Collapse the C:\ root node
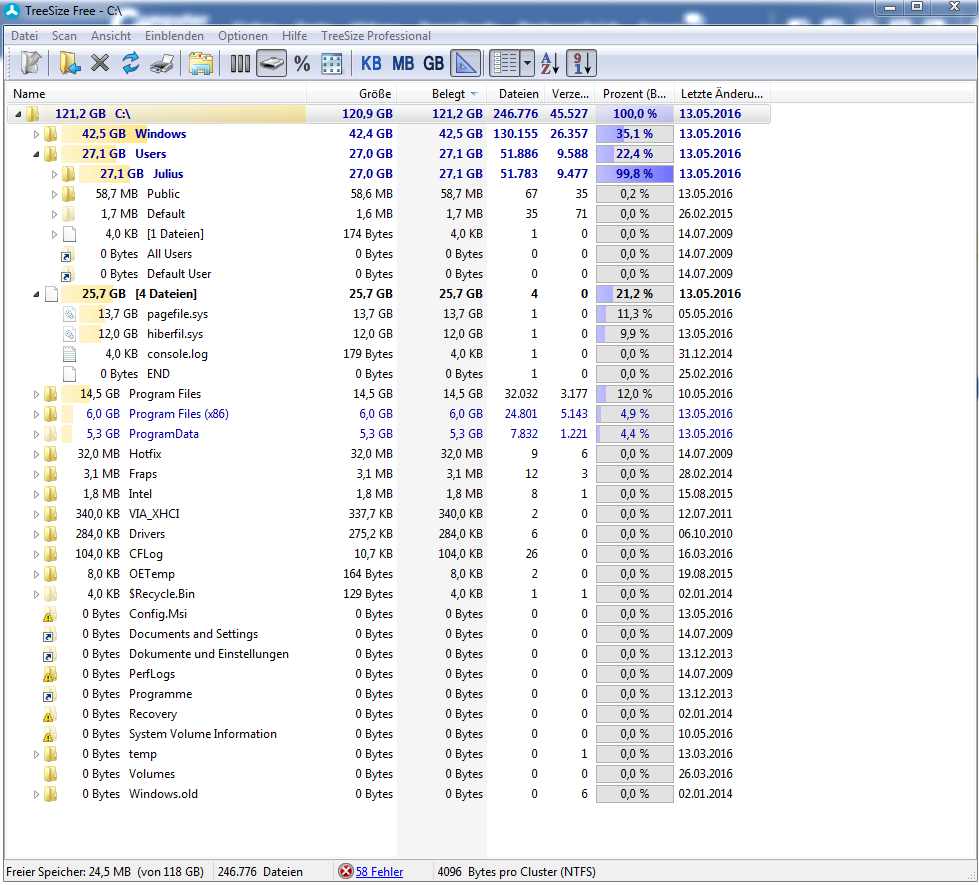Image resolution: width=979 pixels, height=885 pixels. point(18,114)
